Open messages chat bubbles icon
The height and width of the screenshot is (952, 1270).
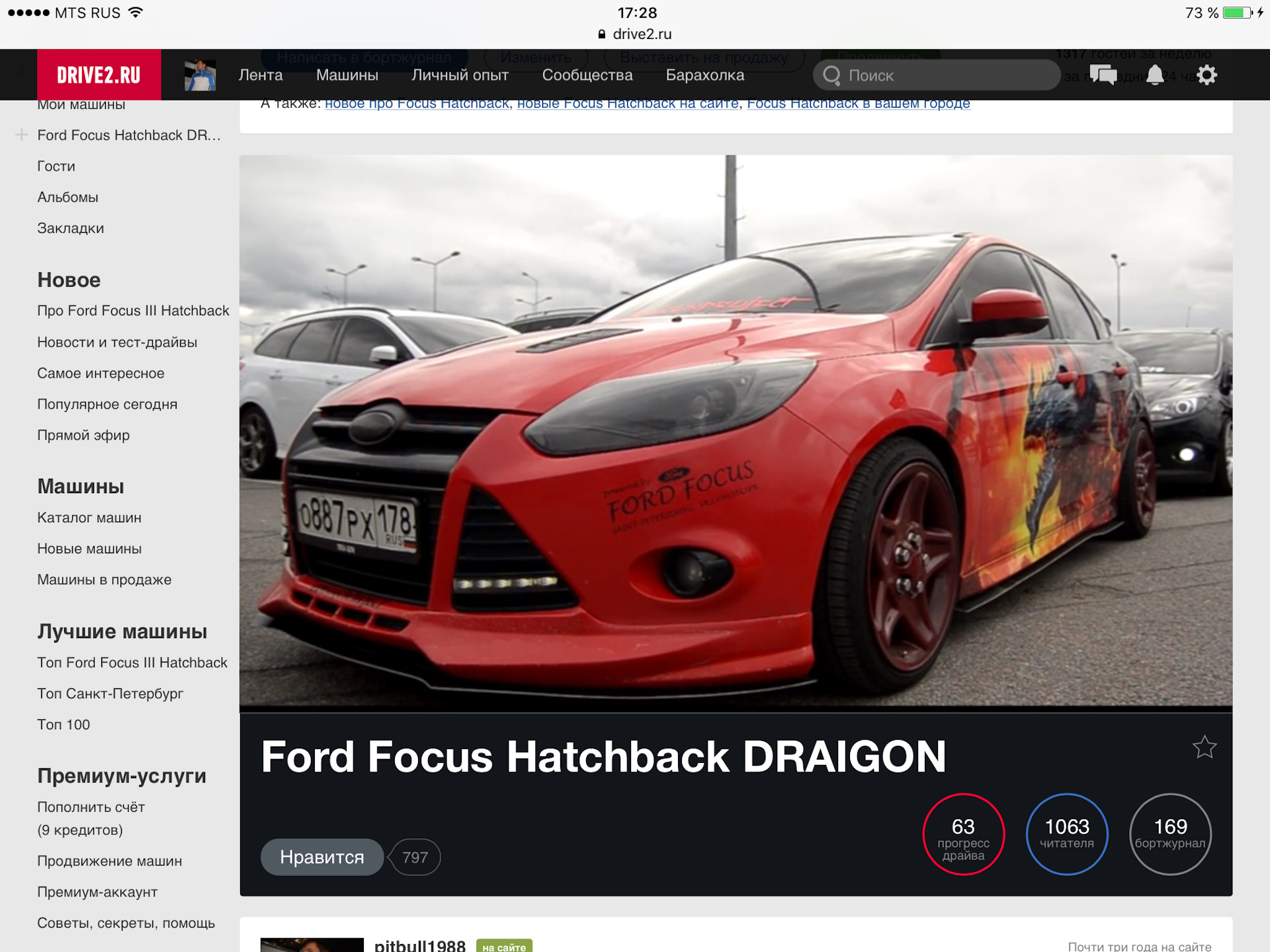point(1103,75)
